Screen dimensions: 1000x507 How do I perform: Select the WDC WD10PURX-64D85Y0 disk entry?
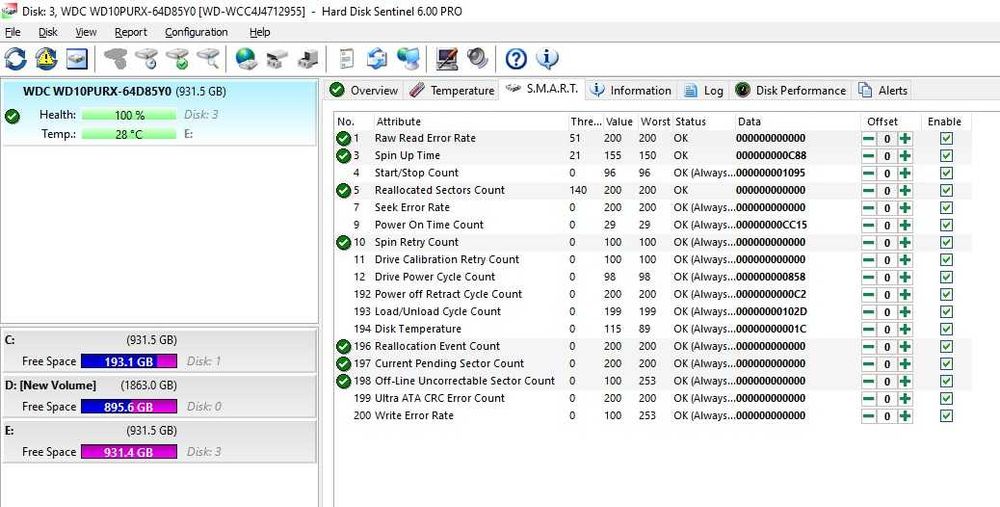click(x=159, y=113)
